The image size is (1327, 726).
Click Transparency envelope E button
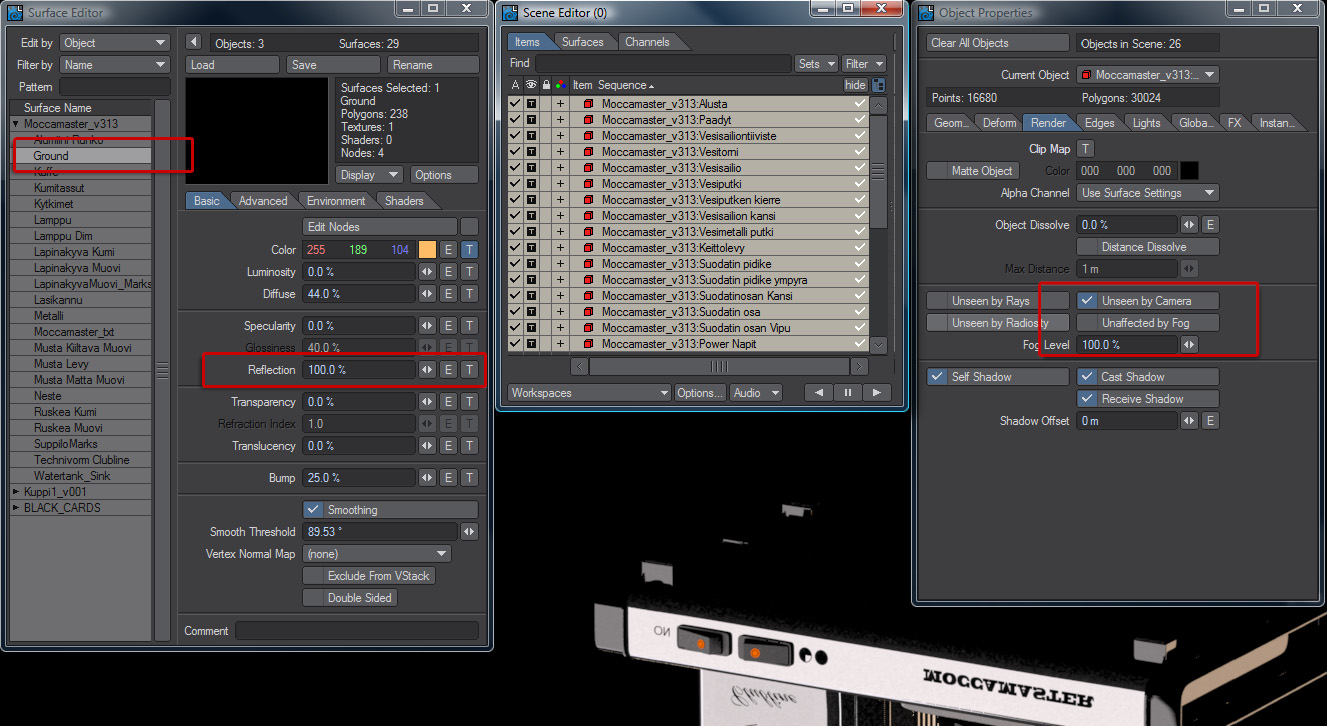tap(448, 402)
